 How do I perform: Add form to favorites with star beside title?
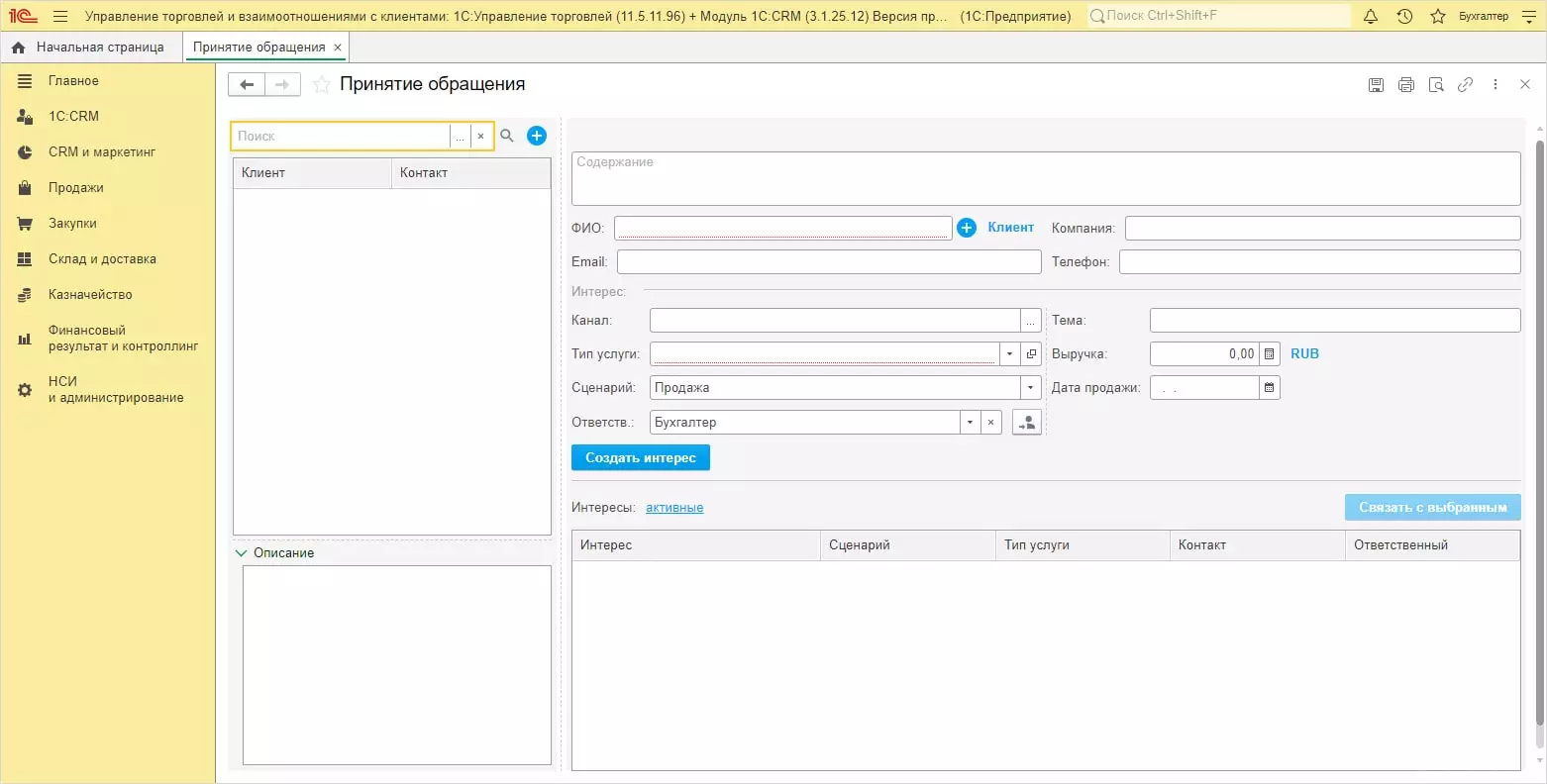point(321,85)
